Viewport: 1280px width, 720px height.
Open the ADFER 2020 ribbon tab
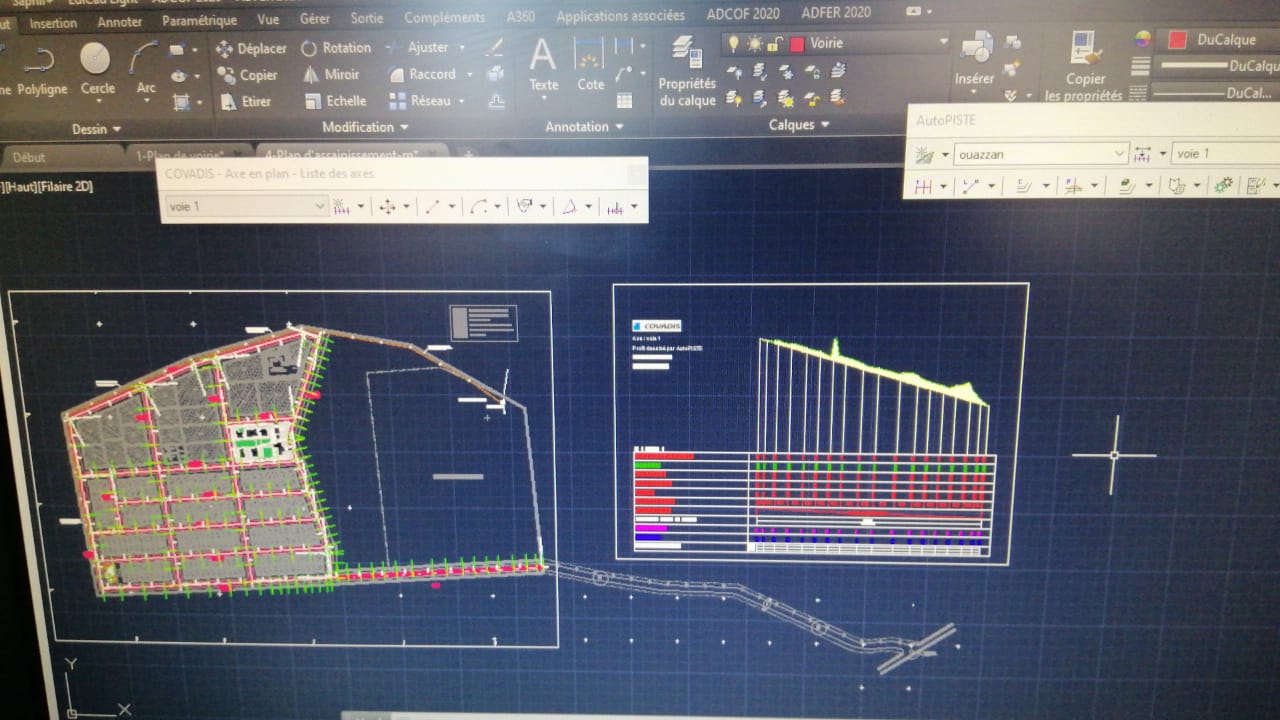[x=836, y=13]
